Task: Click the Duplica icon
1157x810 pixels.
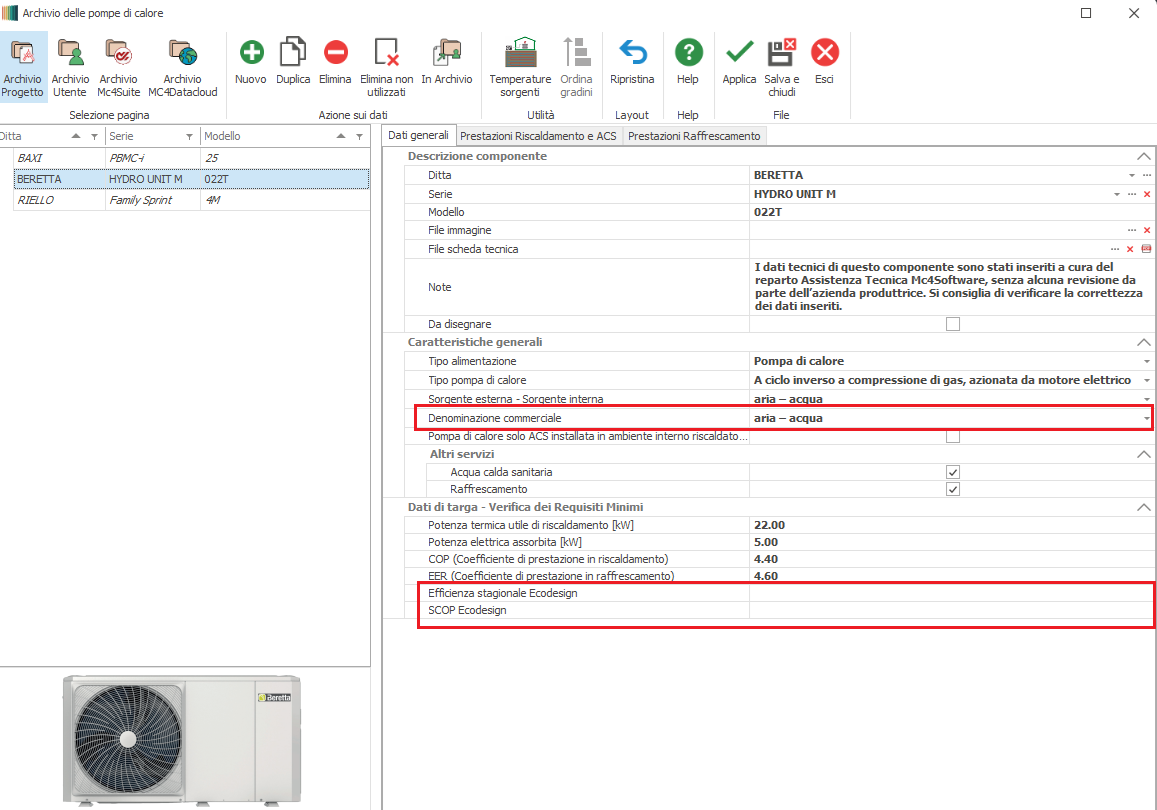Action: [293, 54]
